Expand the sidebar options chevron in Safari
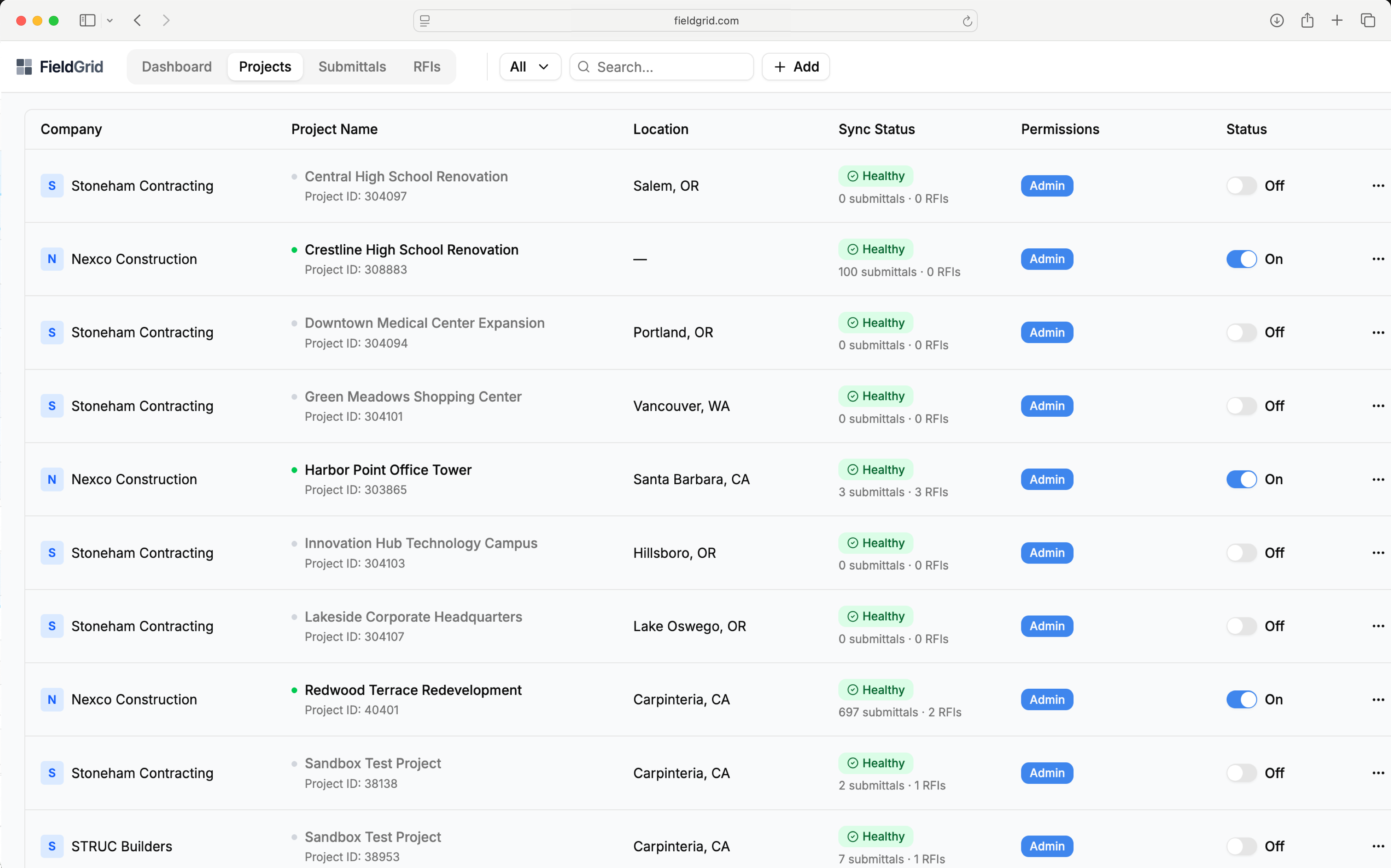 (x=110, y=21)
